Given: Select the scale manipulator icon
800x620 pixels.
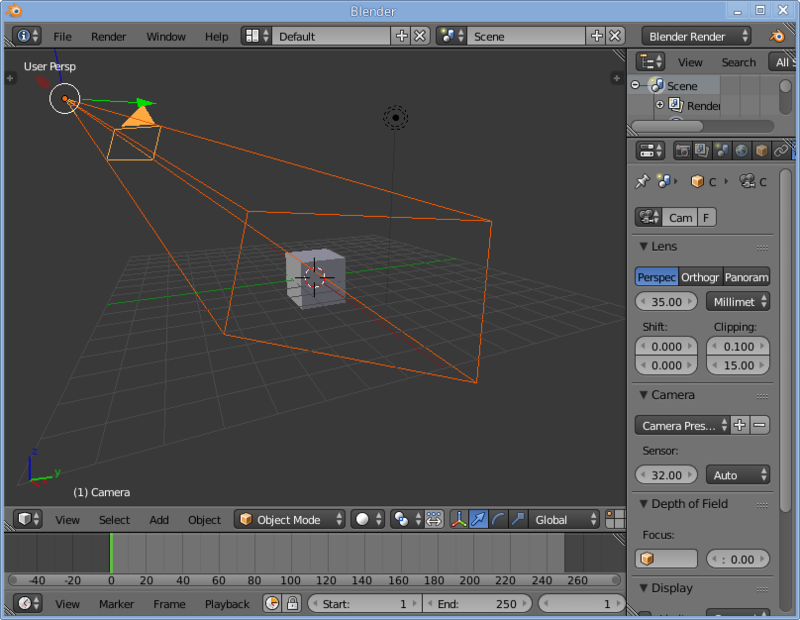Looking at the screenshot, I should (x=517, y=519).
